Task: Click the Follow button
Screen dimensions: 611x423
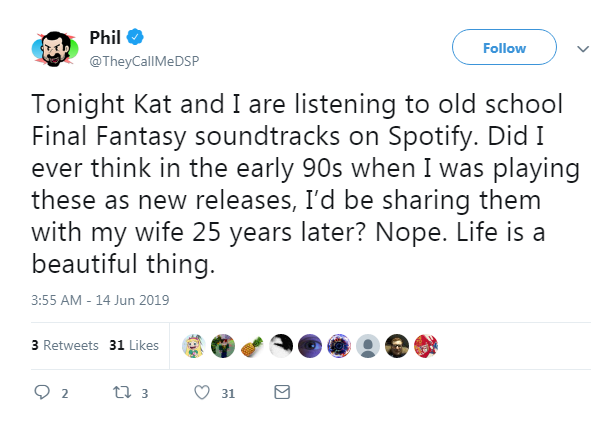Action: tap(504, 48)
